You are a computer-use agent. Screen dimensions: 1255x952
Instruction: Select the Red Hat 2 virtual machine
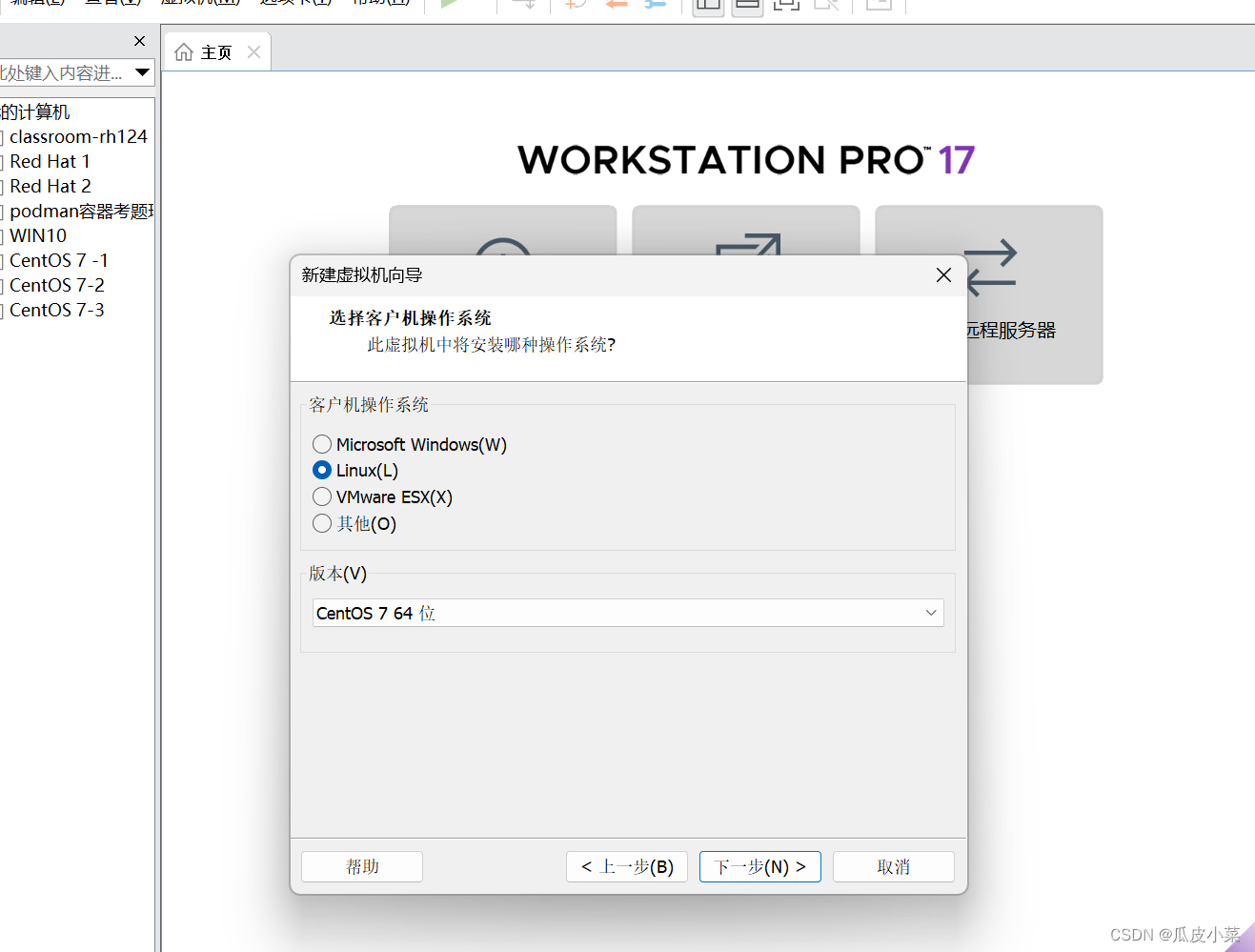[x=50, y=186]
